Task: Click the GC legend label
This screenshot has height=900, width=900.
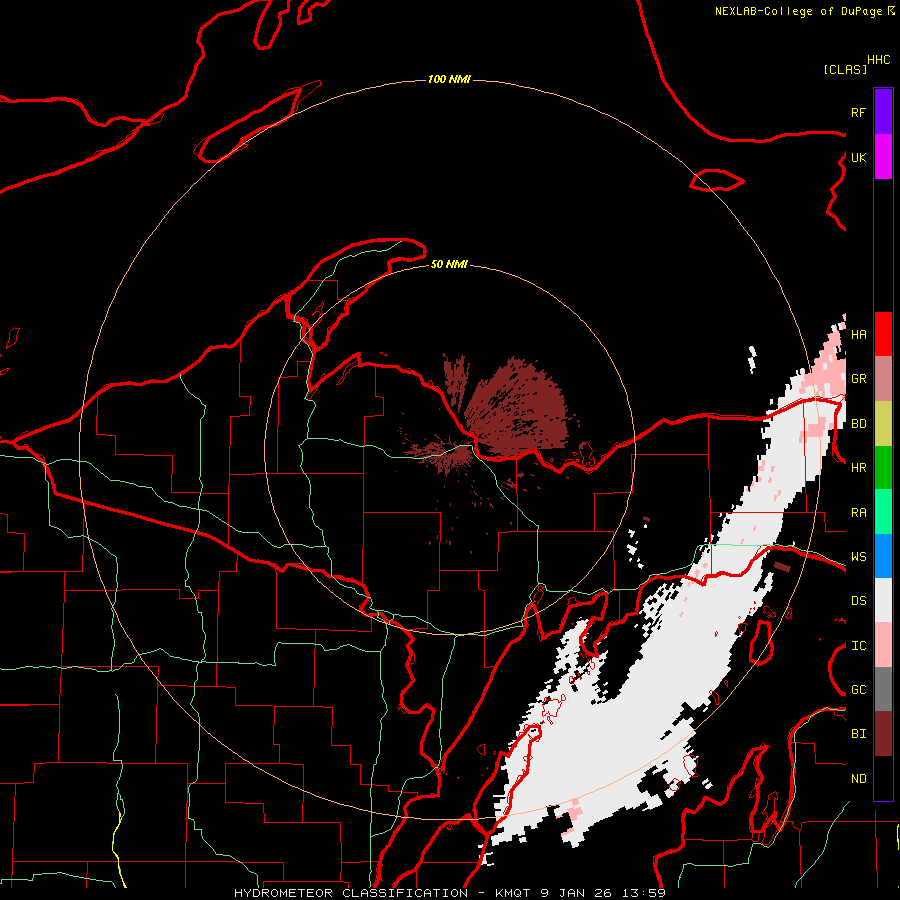Action: (858, 690)
